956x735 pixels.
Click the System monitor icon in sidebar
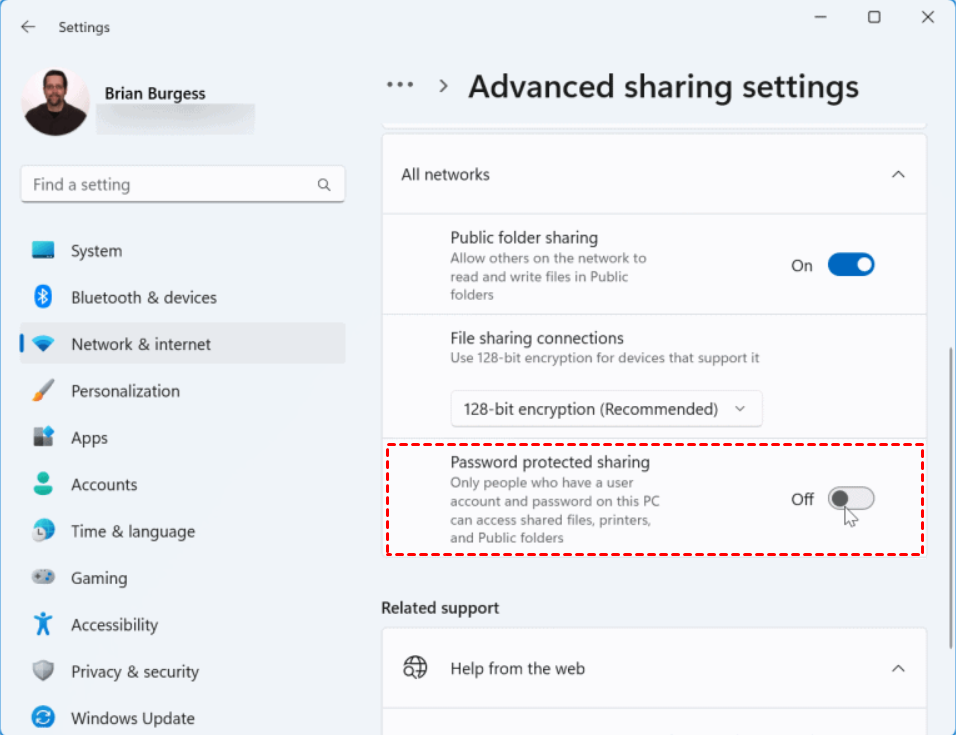click(x=43, y=251)
